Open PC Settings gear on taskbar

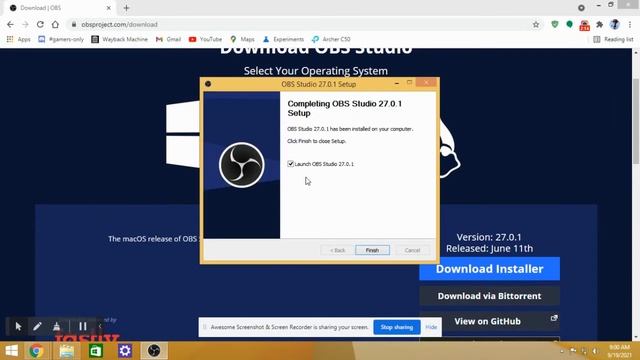click(x=125, y=351)
